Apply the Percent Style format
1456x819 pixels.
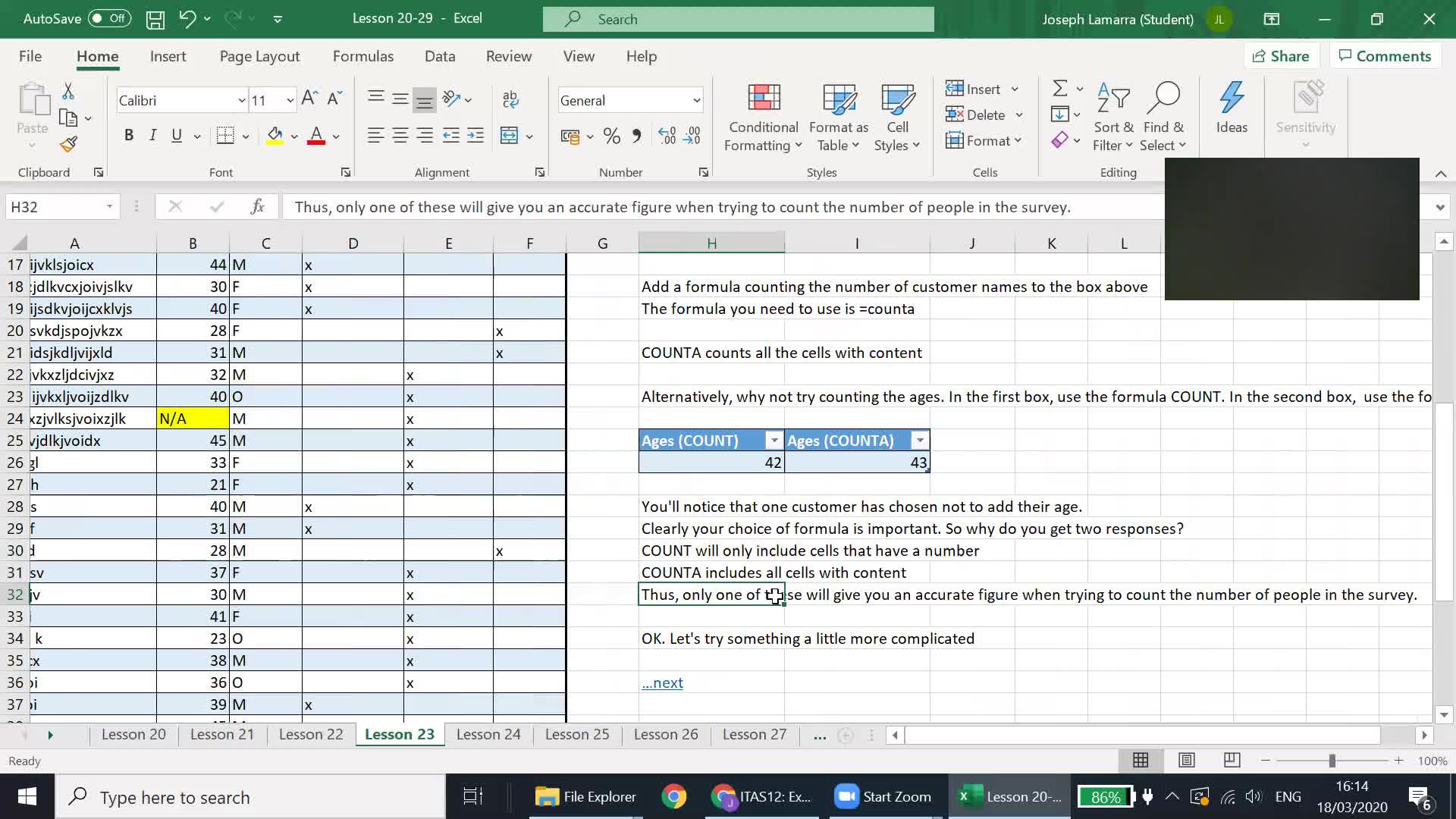coord(611,136)
